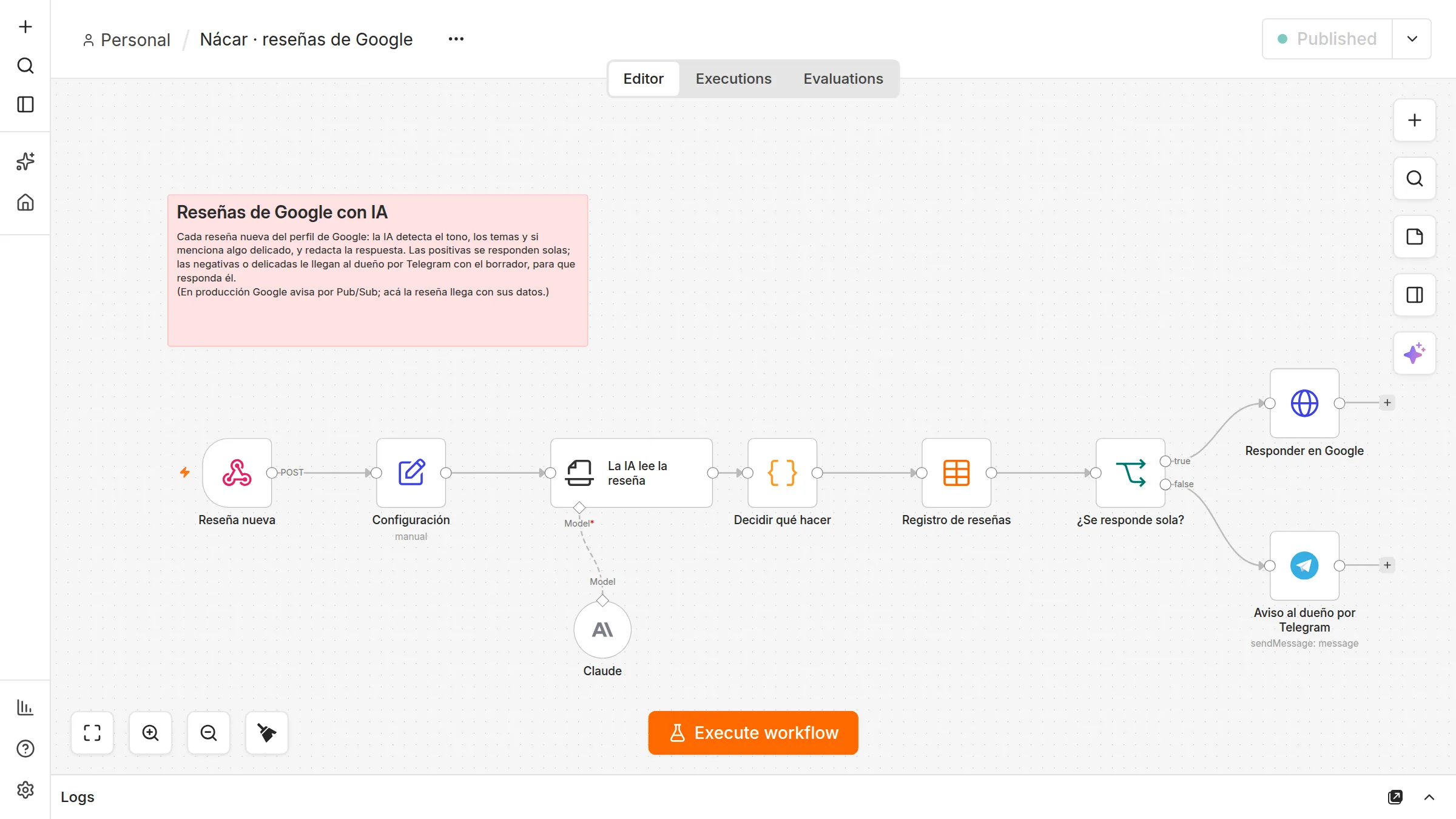The height and width of the screenshot is (819, 1456).
Task: Add a node with canvas plus button
Action: click(x=1415, y=120)
